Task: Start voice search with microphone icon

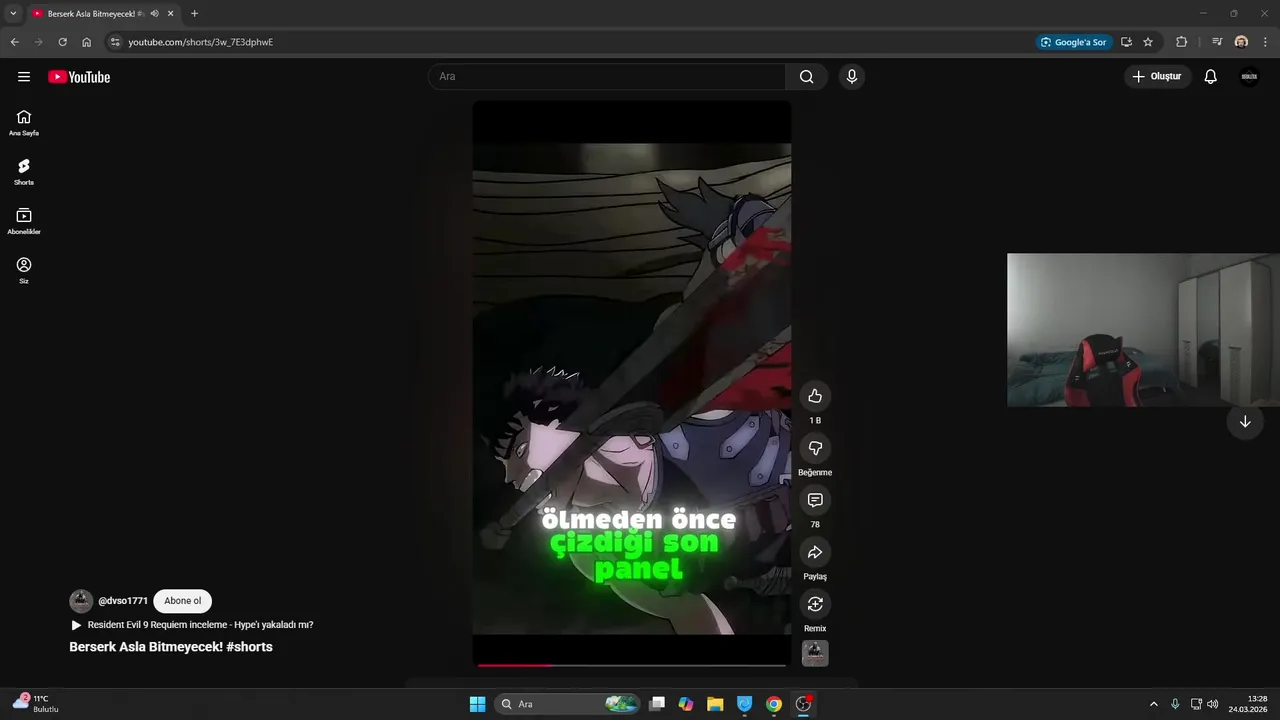Action: [x=851, y=77]
